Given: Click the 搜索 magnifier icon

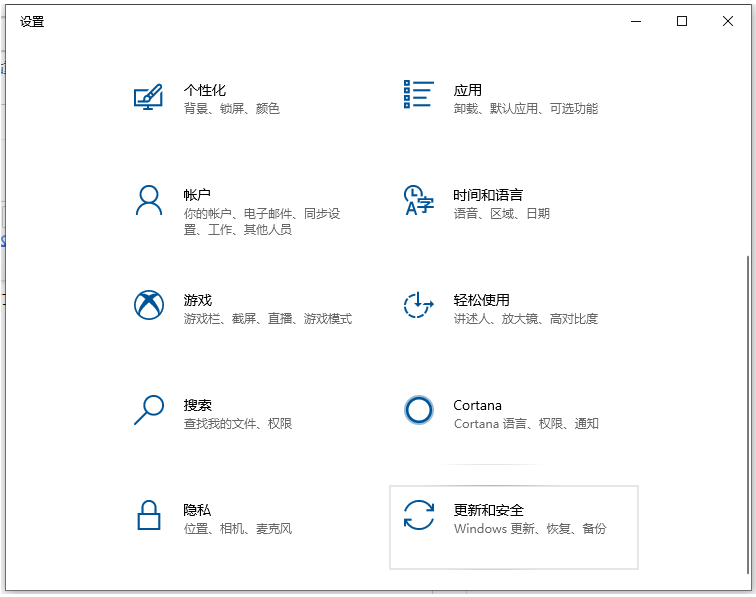Looking at the screenshot, I should (149, 410).
